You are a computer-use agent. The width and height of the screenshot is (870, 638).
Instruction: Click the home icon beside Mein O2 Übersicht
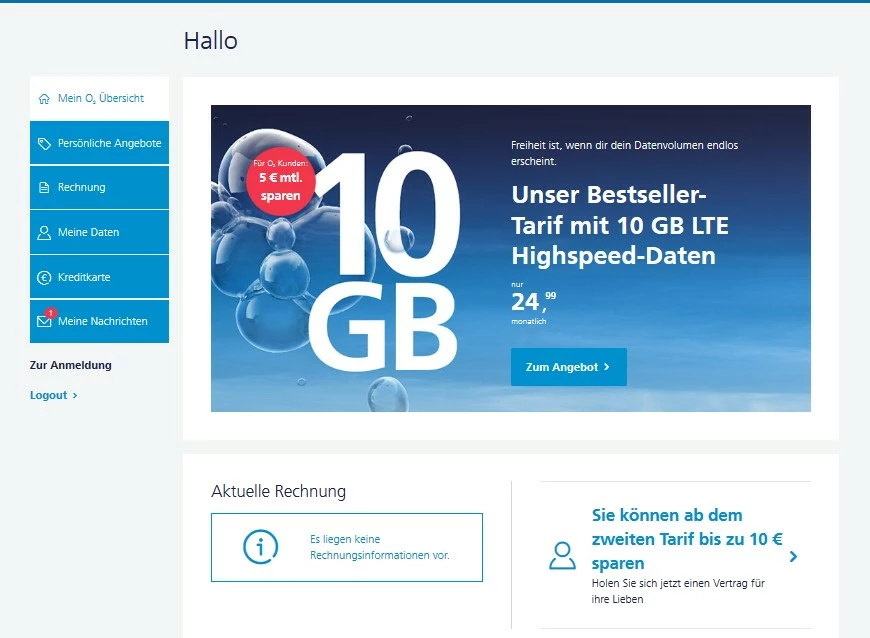pyautogui.click(x=44, y=99)
